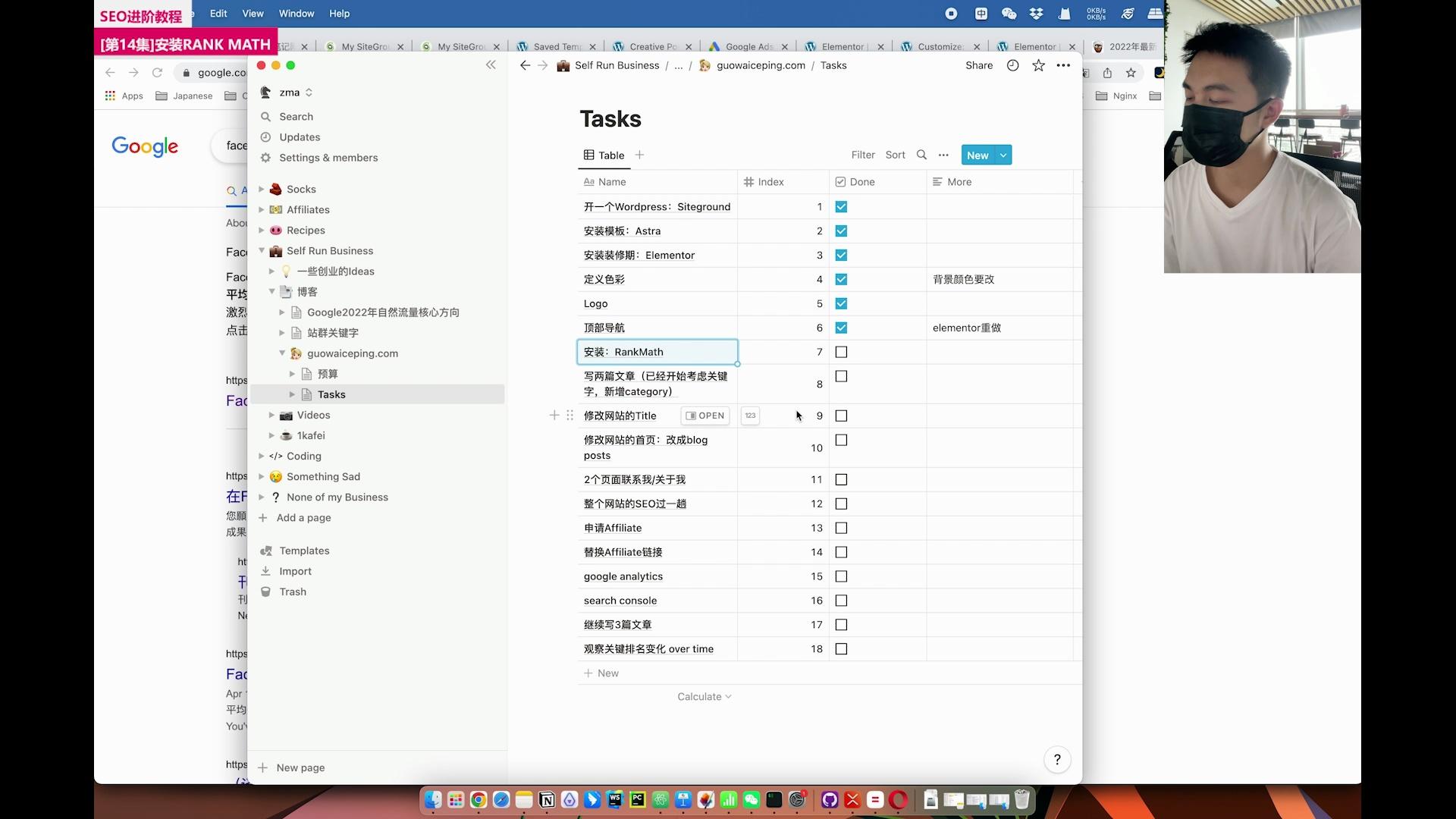Check Done for 观察关键排名变化 over time
The height and width of the screenshot is (819, 1456).
[841, 649]
